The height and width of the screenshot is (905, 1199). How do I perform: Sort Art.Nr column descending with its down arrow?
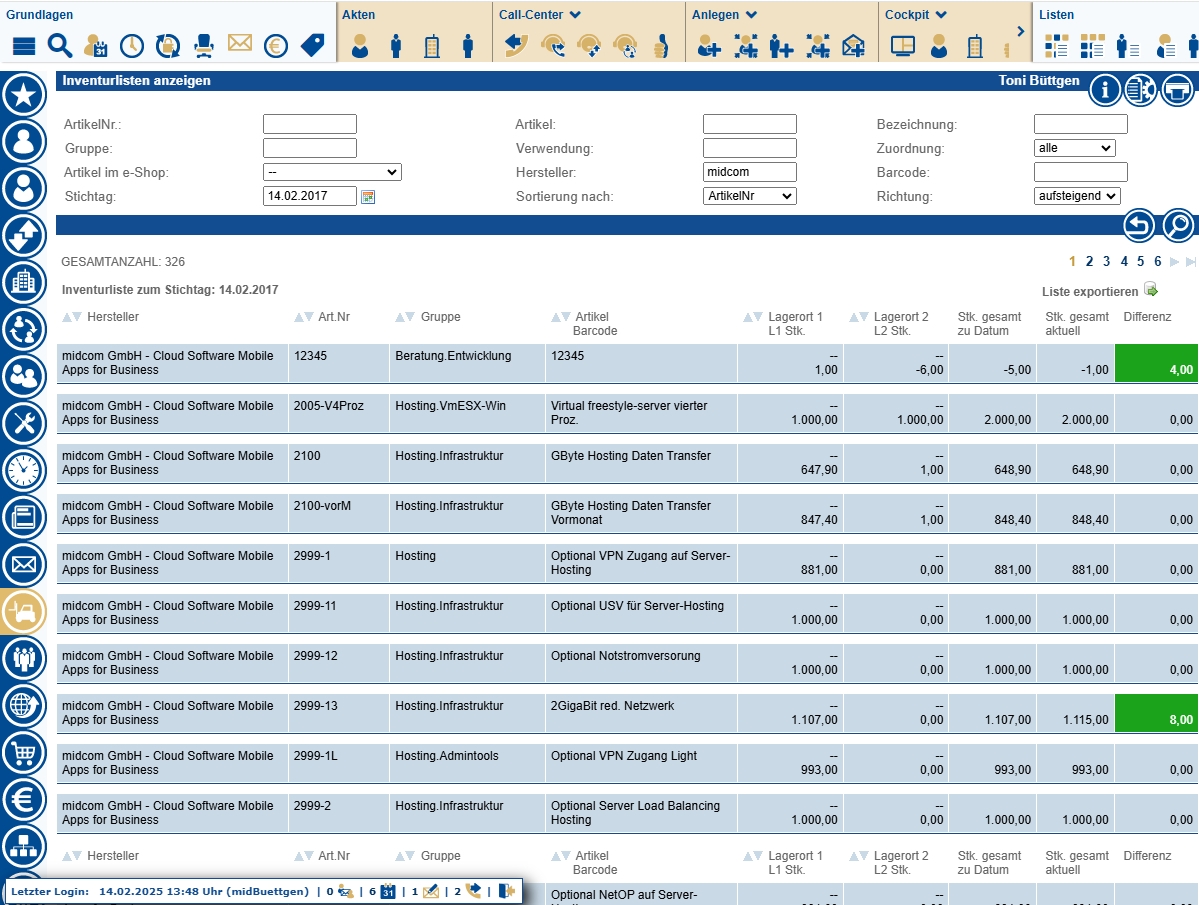[308, 316]
